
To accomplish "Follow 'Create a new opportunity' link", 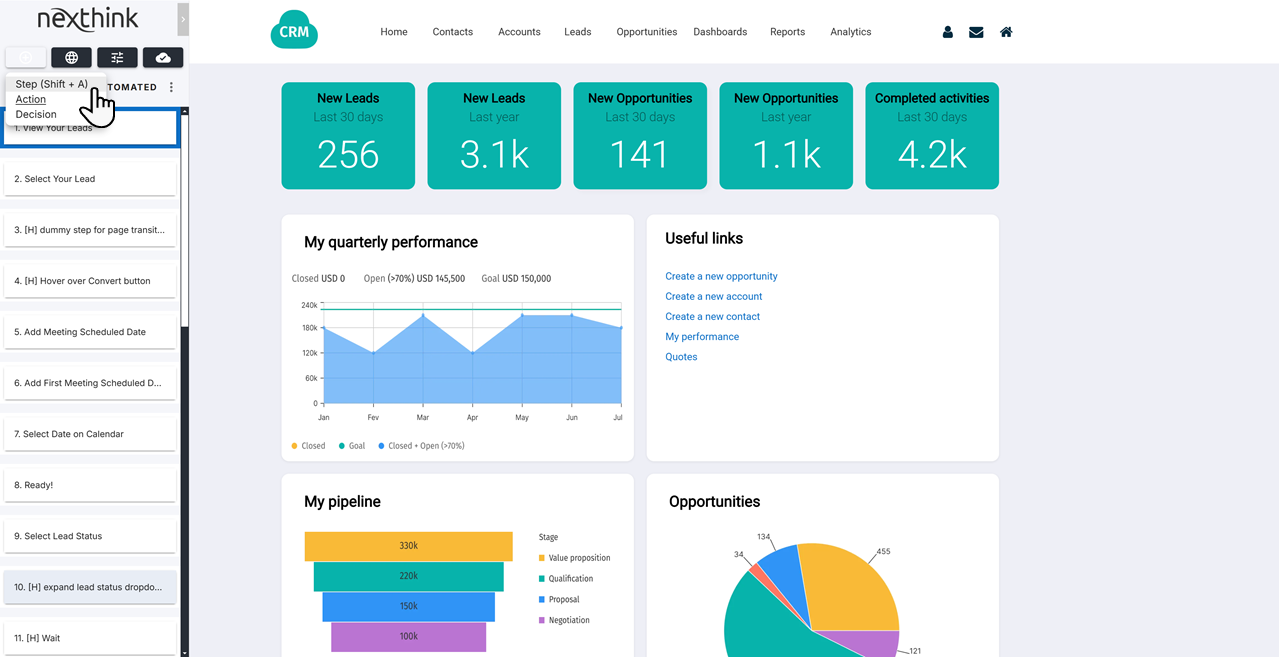I will click(721, 276).
